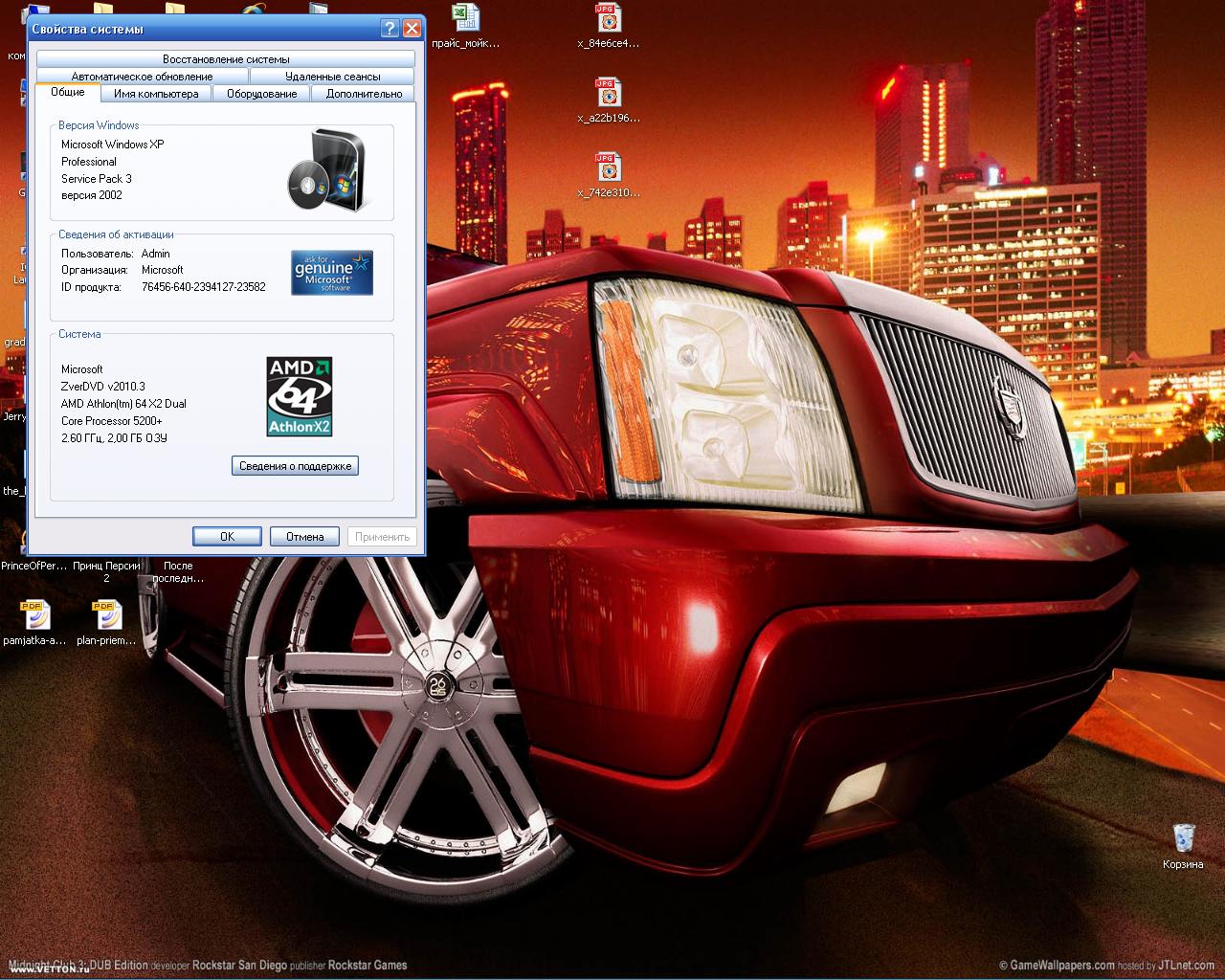
Task: Switch to the Восстановление системы tab
Action: (226, 59)
